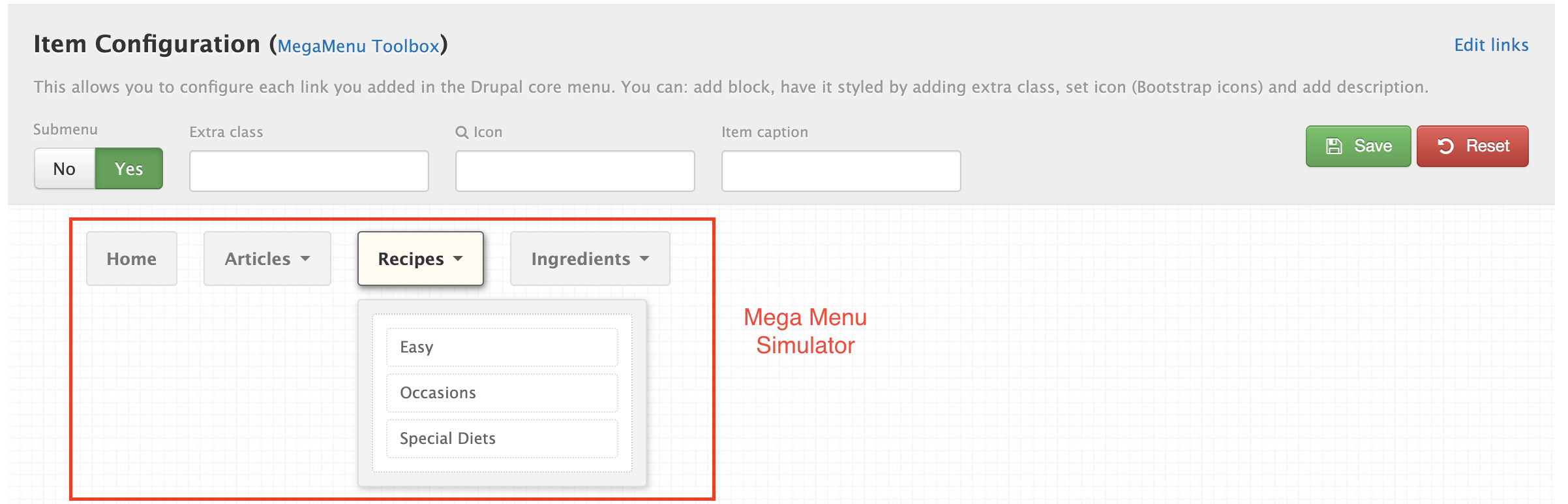Screen dimensions: 1568x504
Task: Focus the Item caption text field
Action: tap(841, 171)
